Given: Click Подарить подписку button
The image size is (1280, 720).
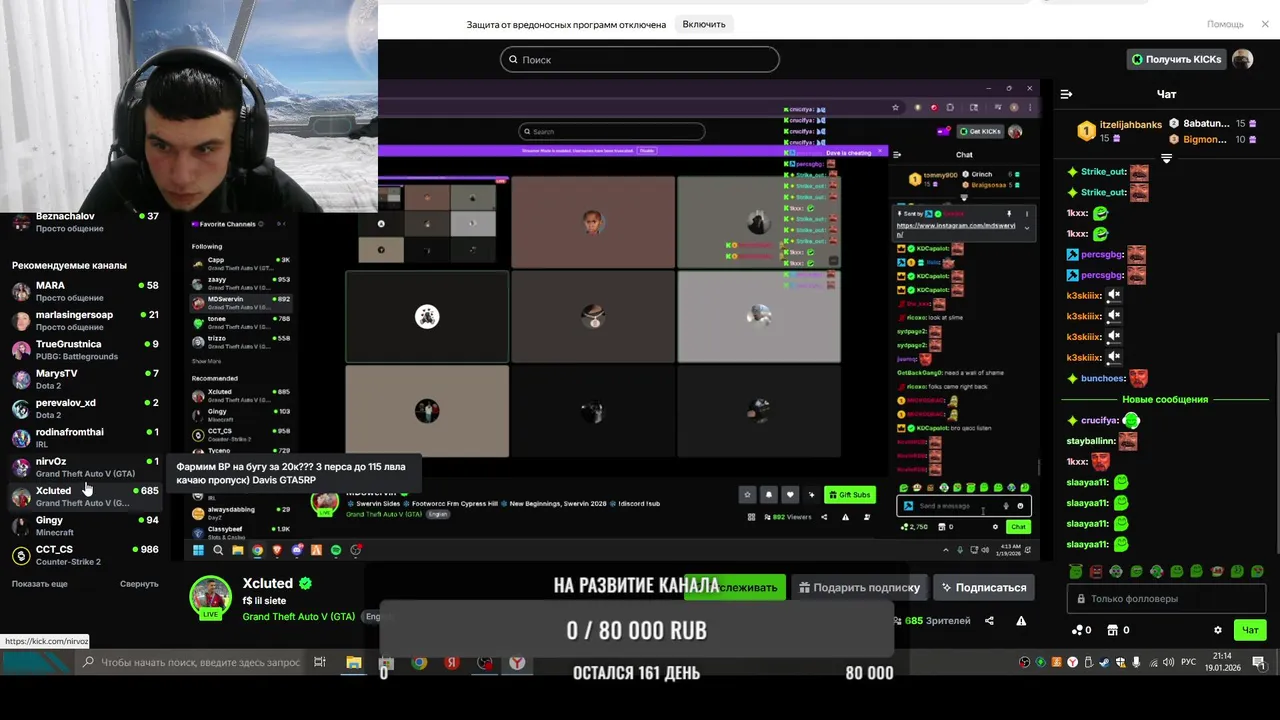Looking at the screenshot, I should click(x=858, y=587).
